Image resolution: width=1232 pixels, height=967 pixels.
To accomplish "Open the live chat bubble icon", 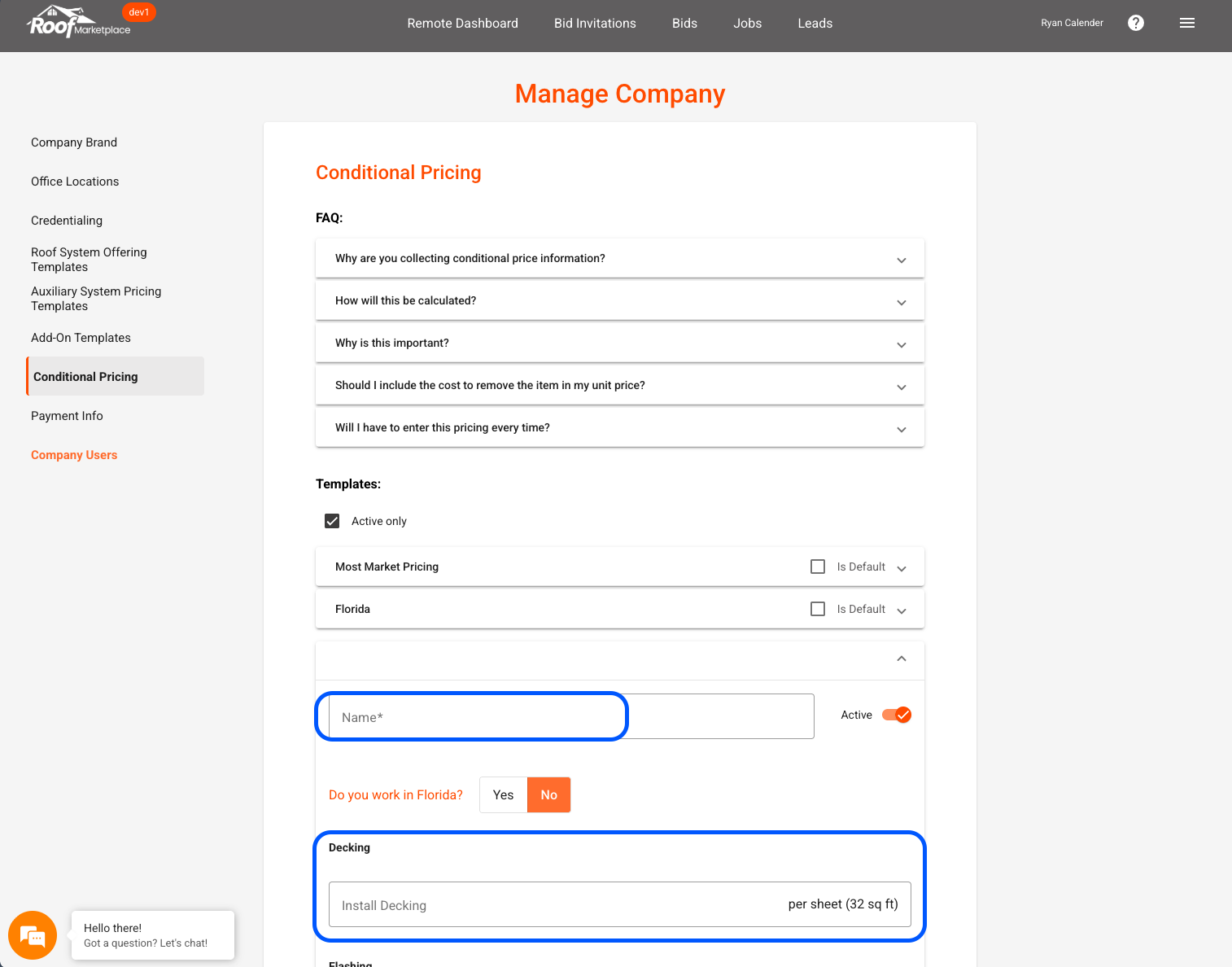I will pos(33,935).
